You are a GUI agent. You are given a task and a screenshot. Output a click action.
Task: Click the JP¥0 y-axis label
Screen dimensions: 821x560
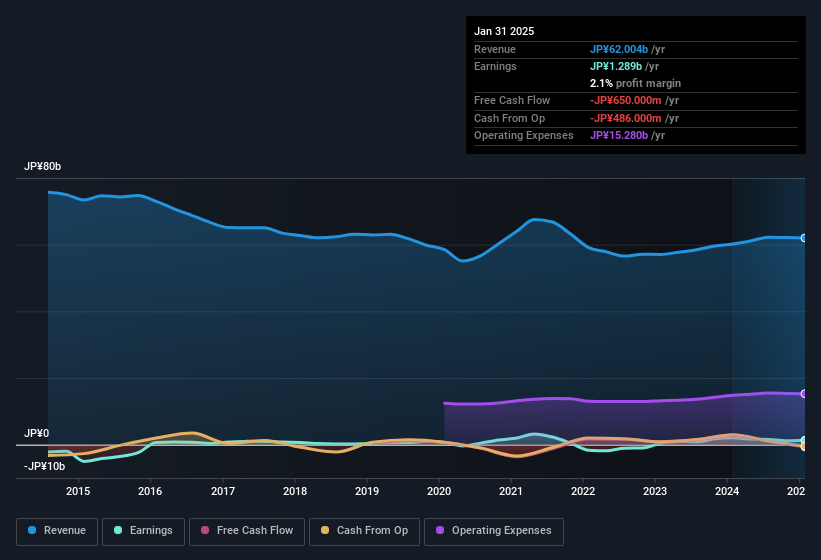coord(37,433)
